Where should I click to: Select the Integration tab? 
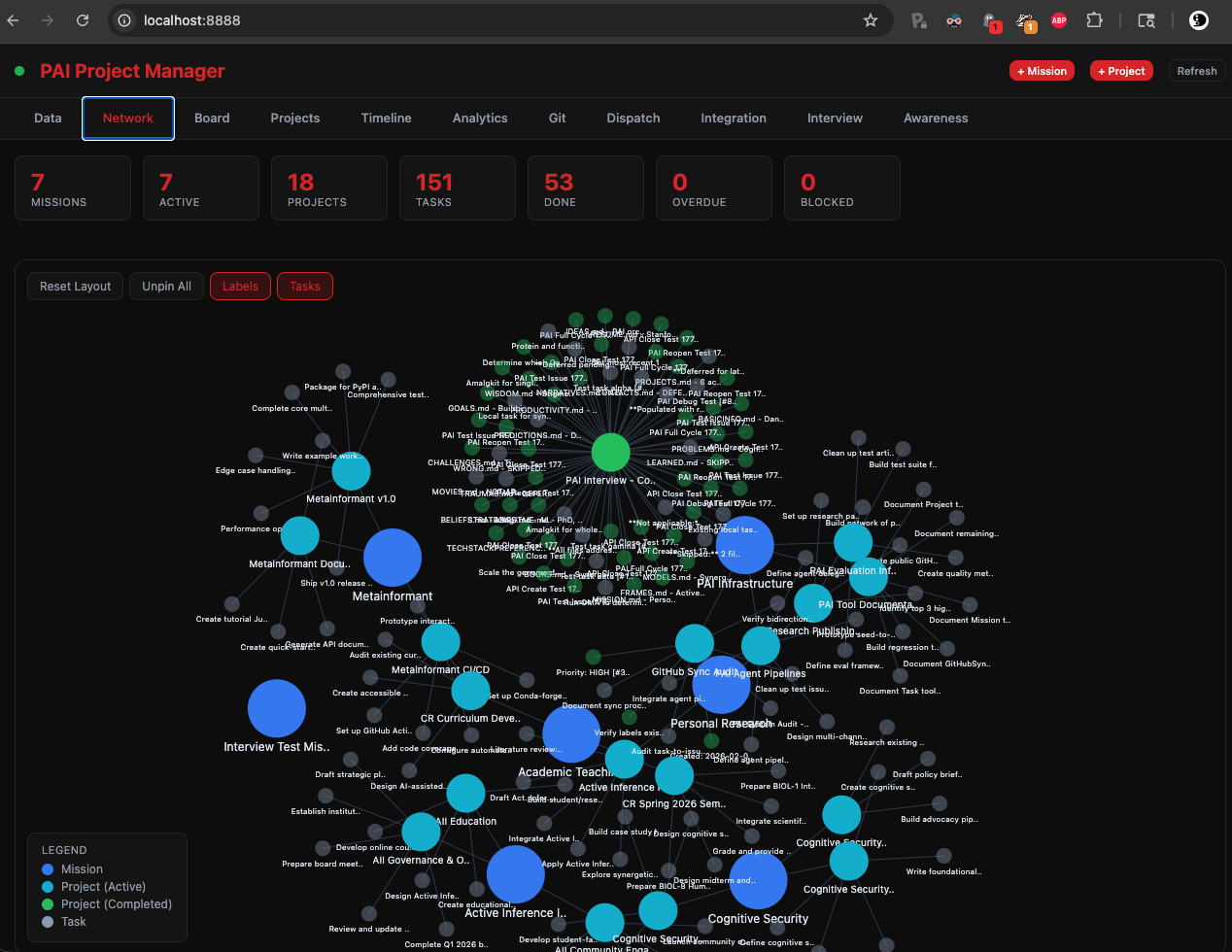[734, 119]
